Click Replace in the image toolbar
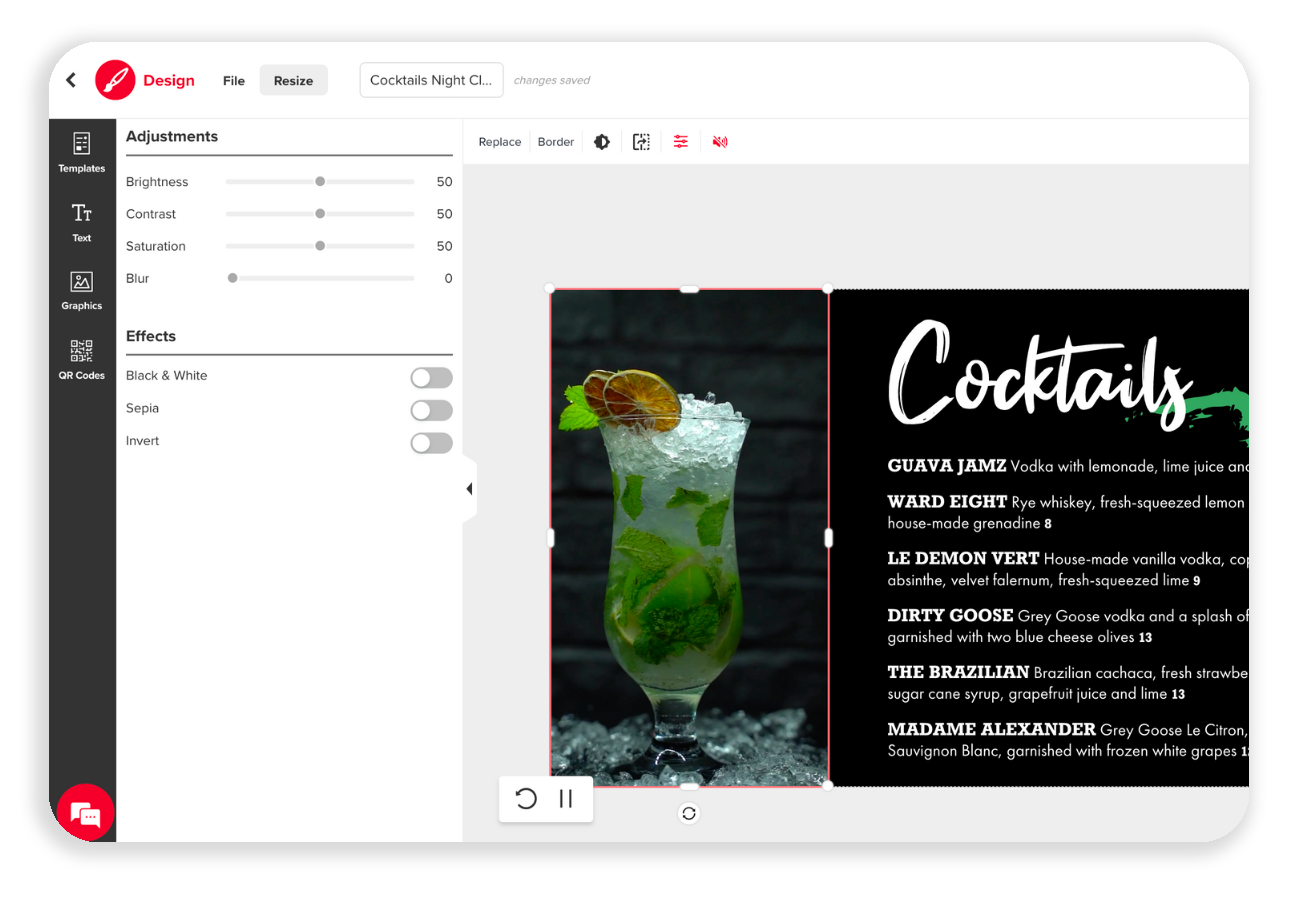The image size is (1300, 900). tap(500, 142)
